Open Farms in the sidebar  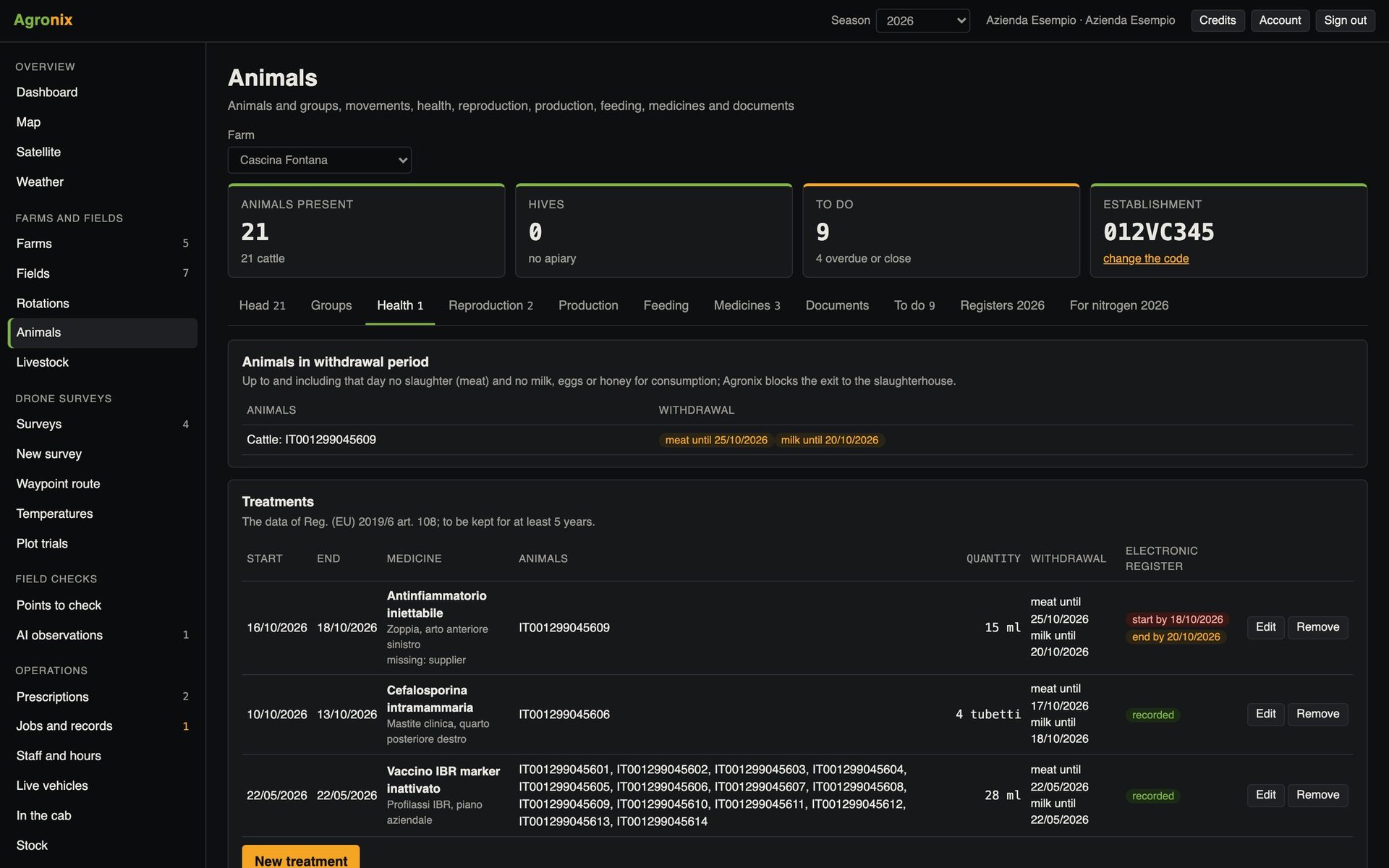[x=102, y=244]
